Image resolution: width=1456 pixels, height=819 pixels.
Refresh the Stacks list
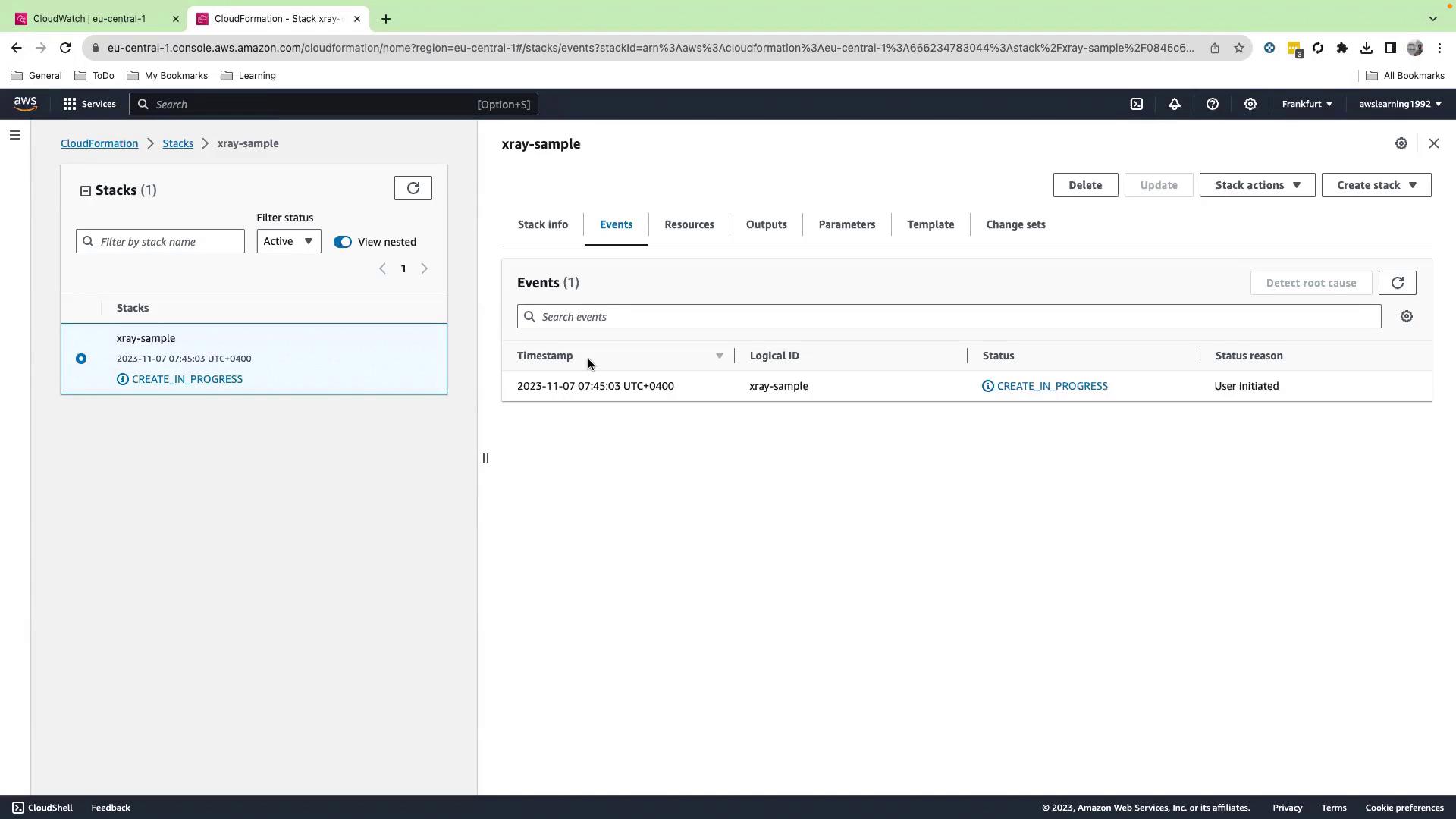coord(413,188)
